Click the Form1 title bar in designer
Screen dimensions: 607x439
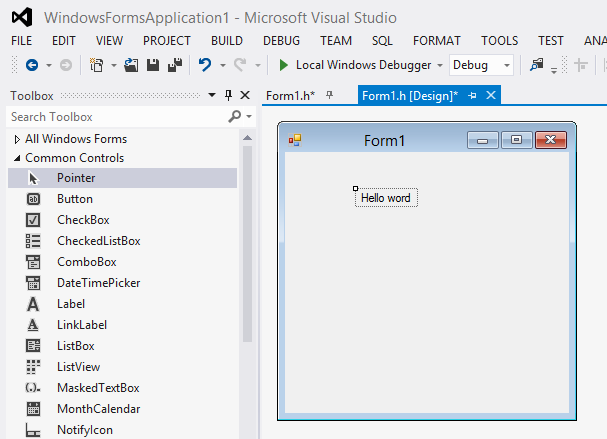tap(384, 140)
